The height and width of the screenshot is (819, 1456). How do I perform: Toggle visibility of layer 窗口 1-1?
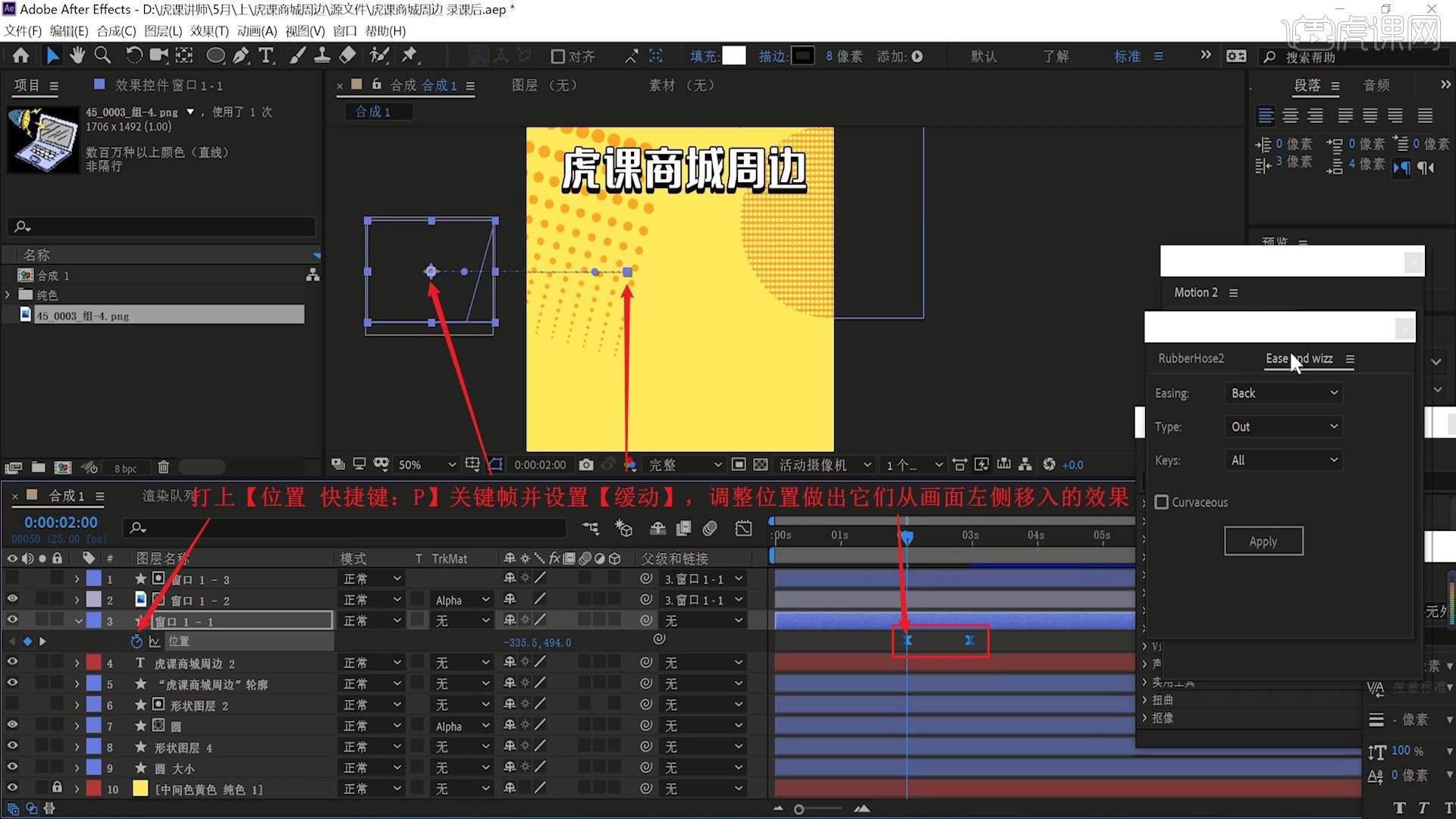click(x=12, y=620)
